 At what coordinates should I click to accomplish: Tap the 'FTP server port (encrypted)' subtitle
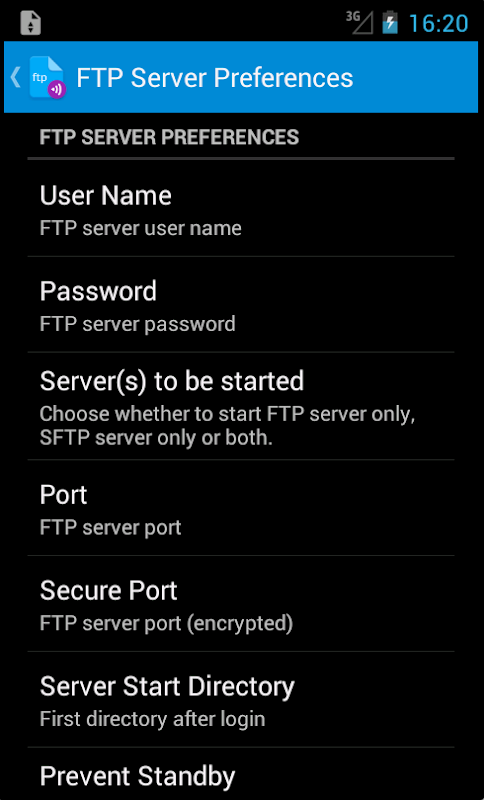(166, 623)
